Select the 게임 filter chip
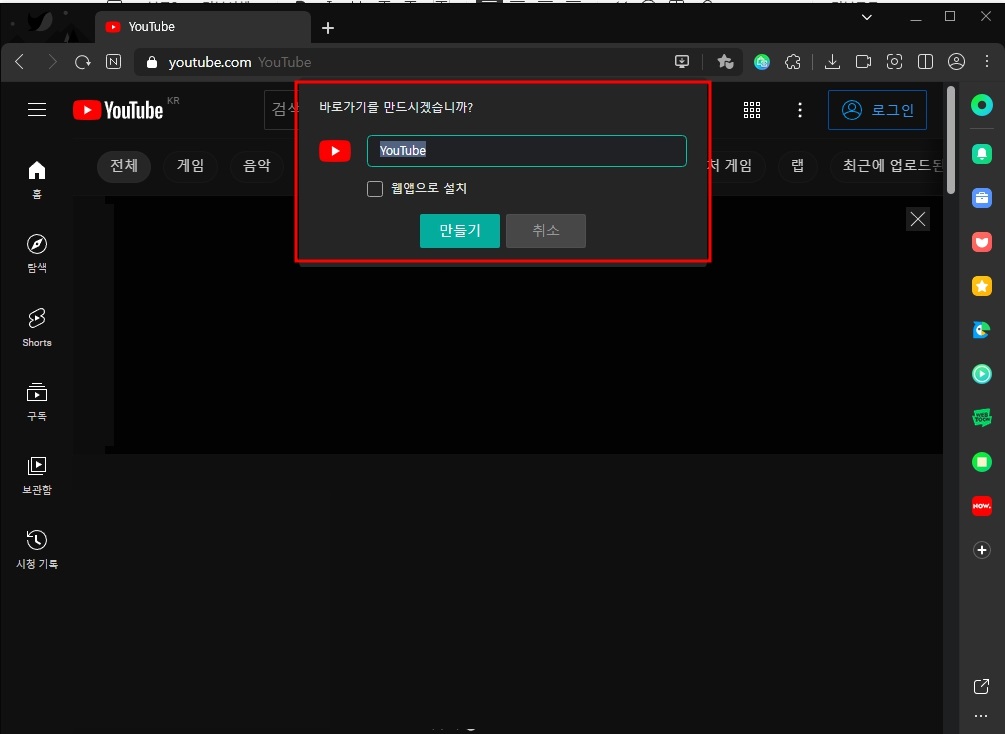Screen dimensions: 1005x734 tap(190, 165)
